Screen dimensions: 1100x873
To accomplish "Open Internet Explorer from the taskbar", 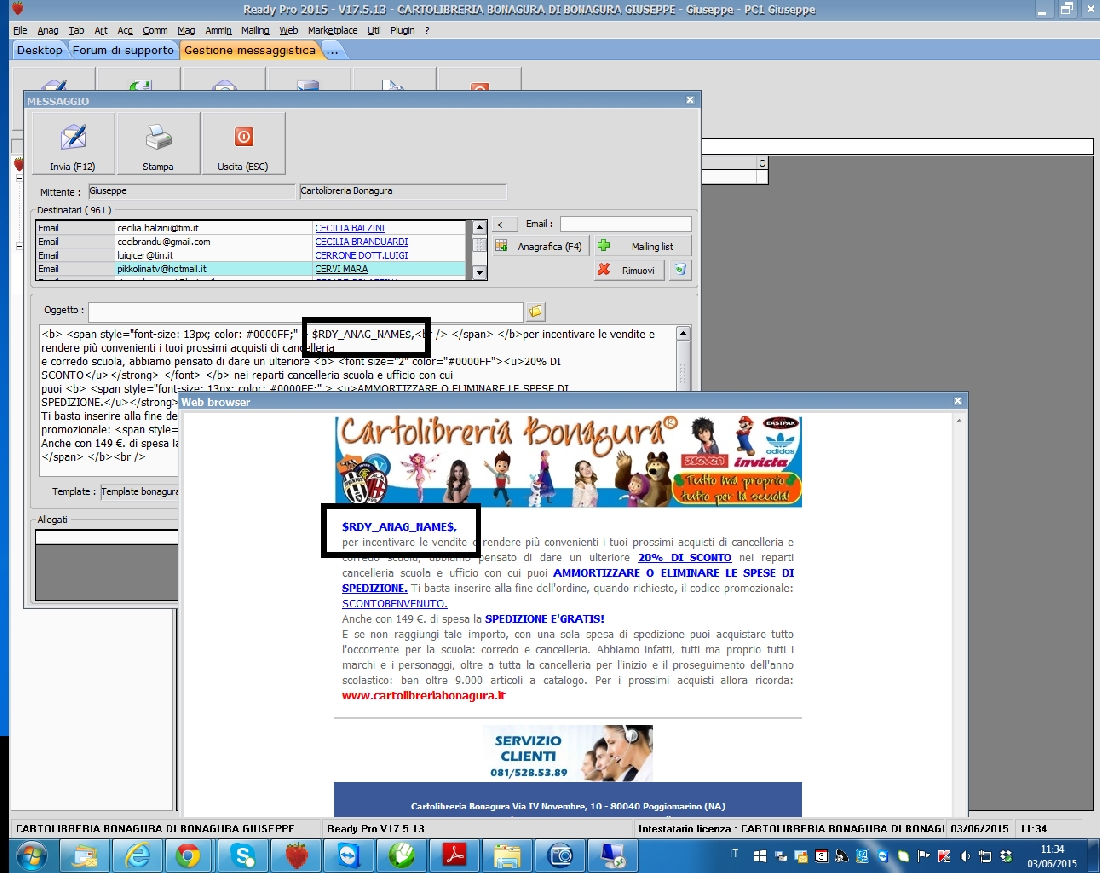I will [x=138, y=855].
